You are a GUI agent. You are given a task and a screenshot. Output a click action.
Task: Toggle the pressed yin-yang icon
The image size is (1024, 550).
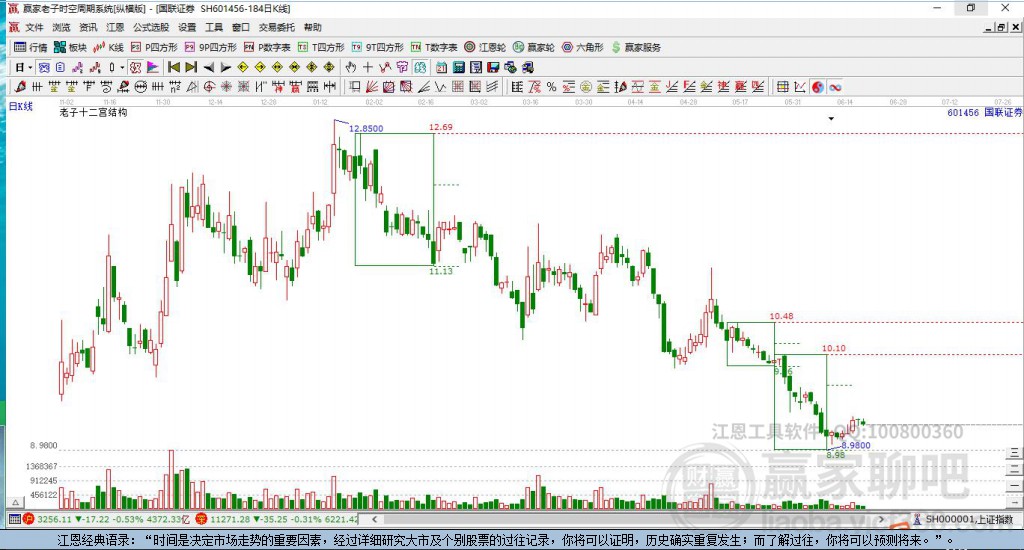(x=818, y=87)
